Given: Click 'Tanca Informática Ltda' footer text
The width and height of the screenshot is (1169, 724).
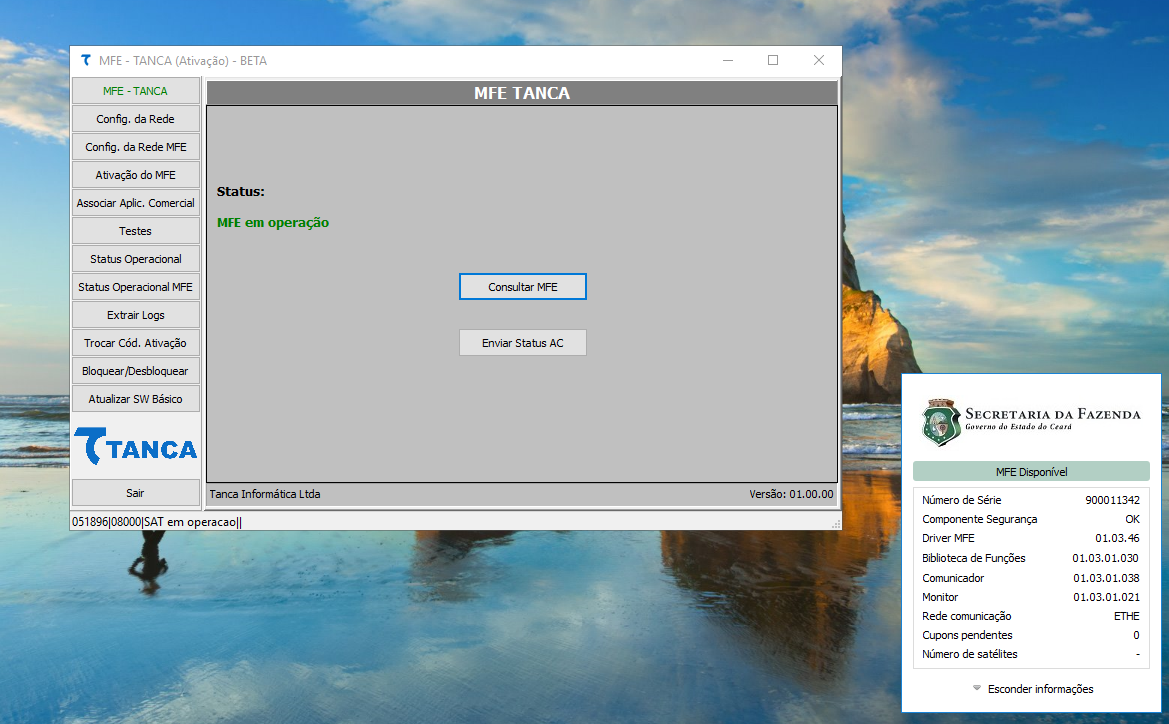Looking at the screenshot, I should [x=265, y=494].
